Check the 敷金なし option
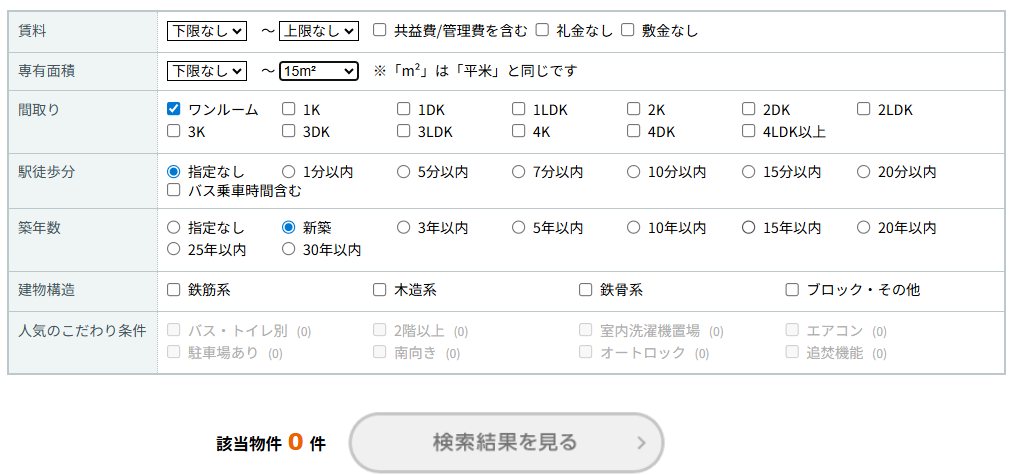 click(x=628, y=30)
